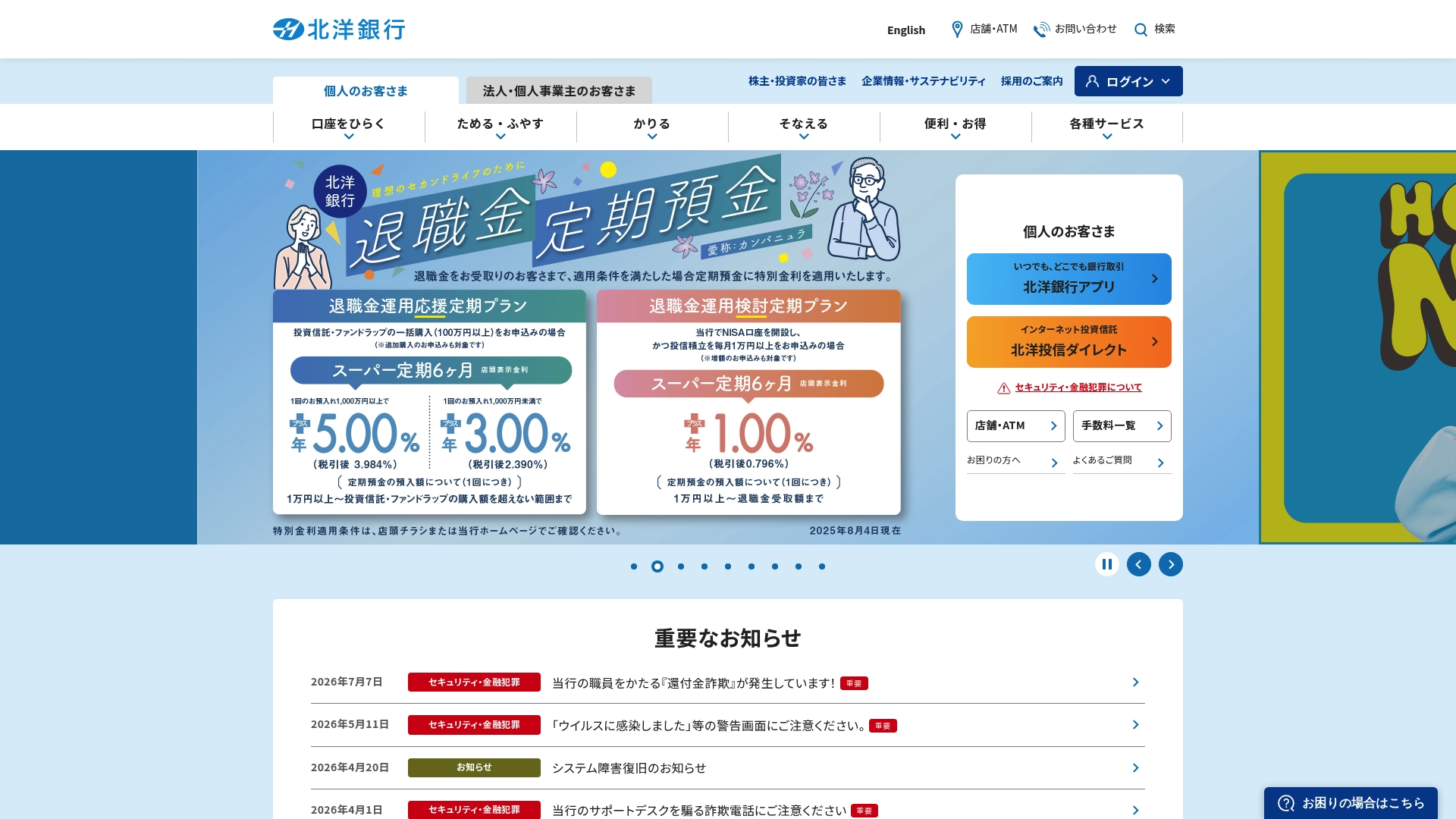
Task: Expand the かりる menu
Action: coord(652,127)
